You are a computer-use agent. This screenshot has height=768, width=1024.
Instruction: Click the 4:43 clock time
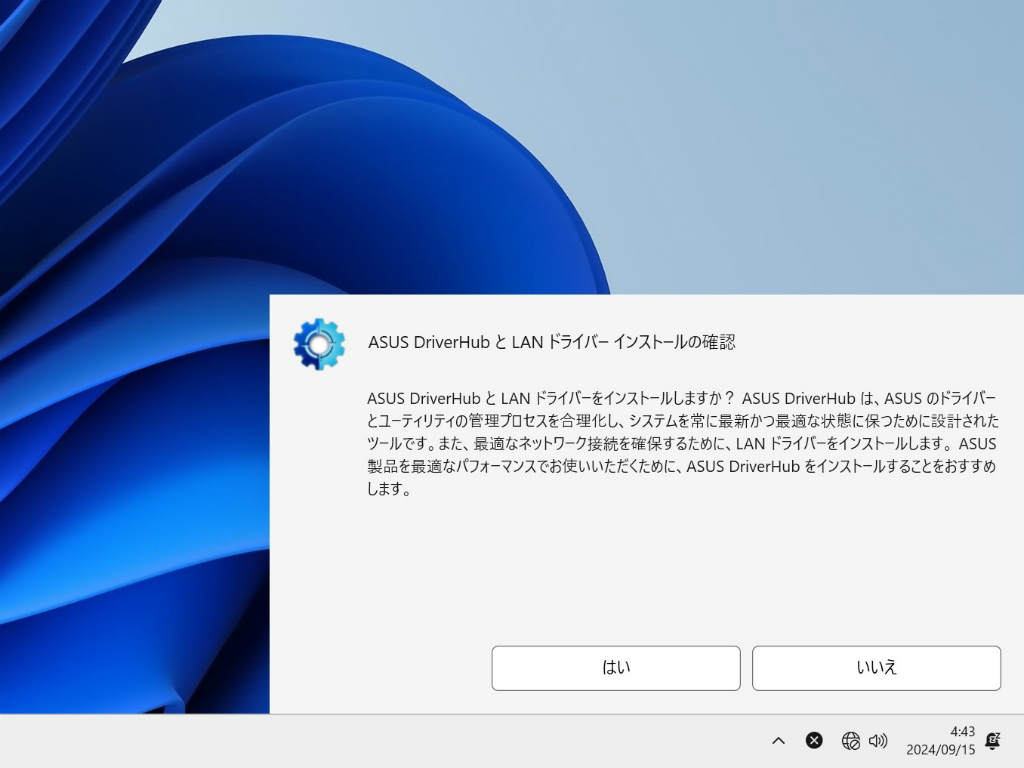963,731
